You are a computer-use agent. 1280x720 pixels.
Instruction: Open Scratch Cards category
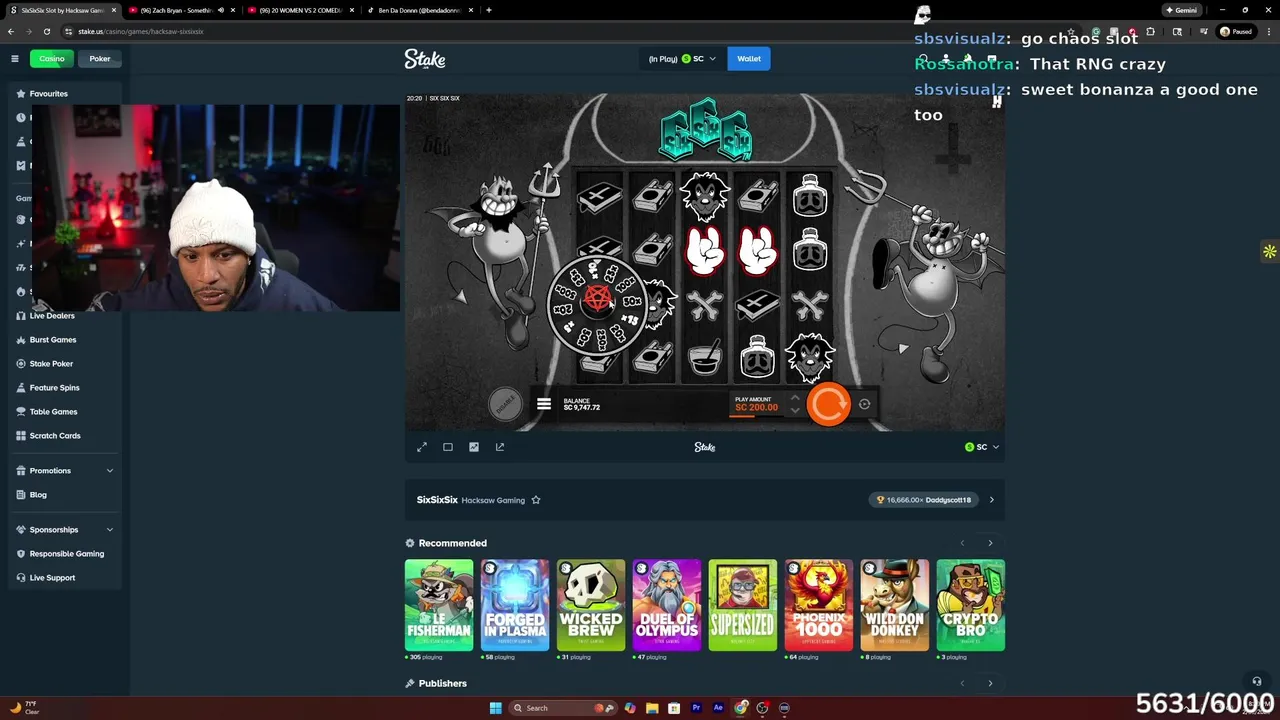point(55,436)
